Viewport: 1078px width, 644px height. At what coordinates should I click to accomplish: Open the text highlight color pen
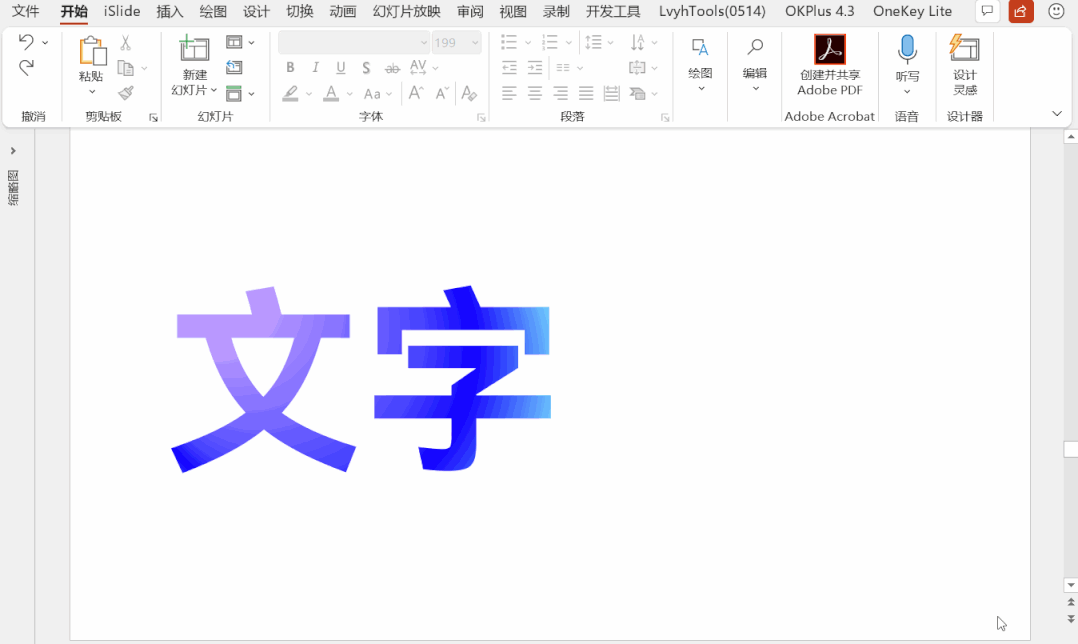click(291, 93)
